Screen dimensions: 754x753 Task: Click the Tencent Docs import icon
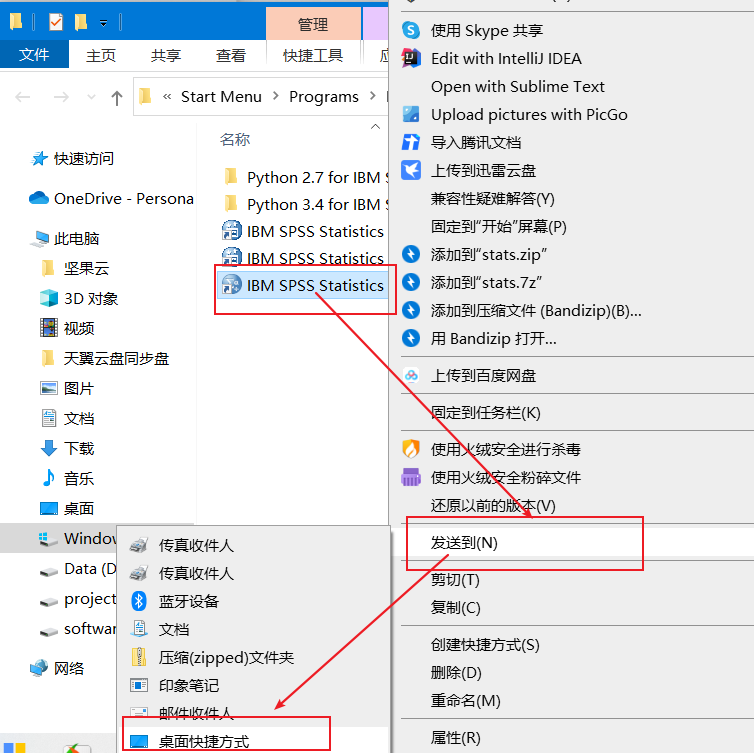(411, 142)
